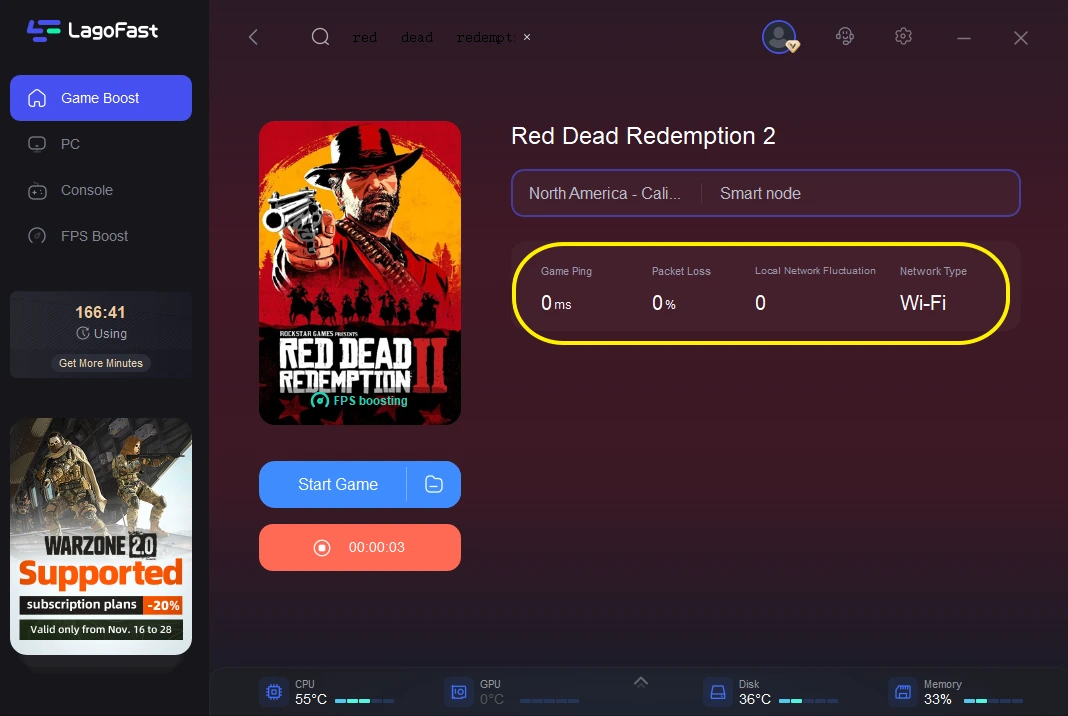1068x716 pixels.
Task: Click the Memory icon in status bar
Action: point(903,692)
